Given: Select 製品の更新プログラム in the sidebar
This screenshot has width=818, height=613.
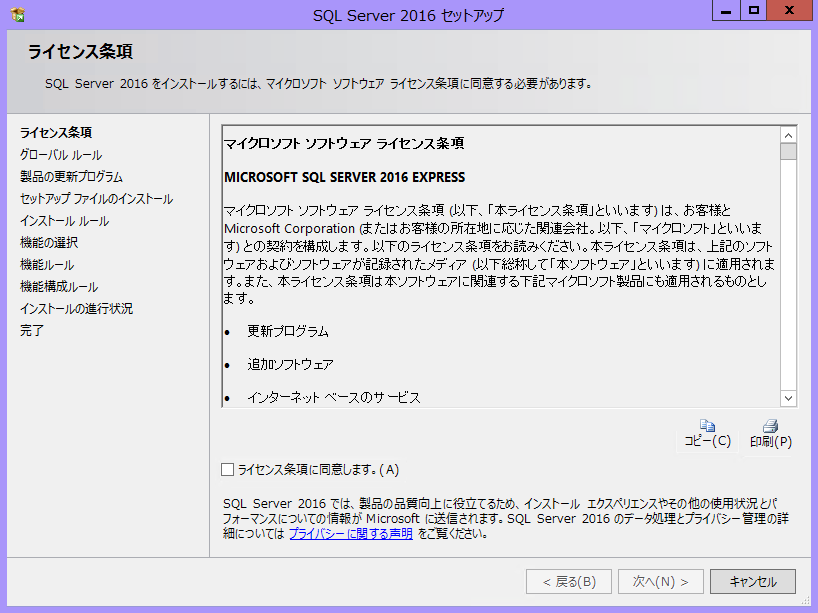Looking at the screenshot, I should [x=71, y=177].
